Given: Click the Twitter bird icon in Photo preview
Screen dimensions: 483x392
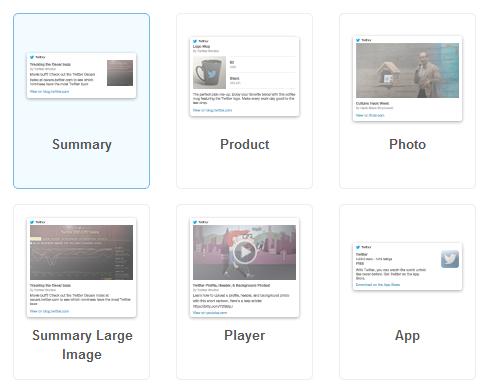Looking at the screenshot, I should click(x=358, y=40).
